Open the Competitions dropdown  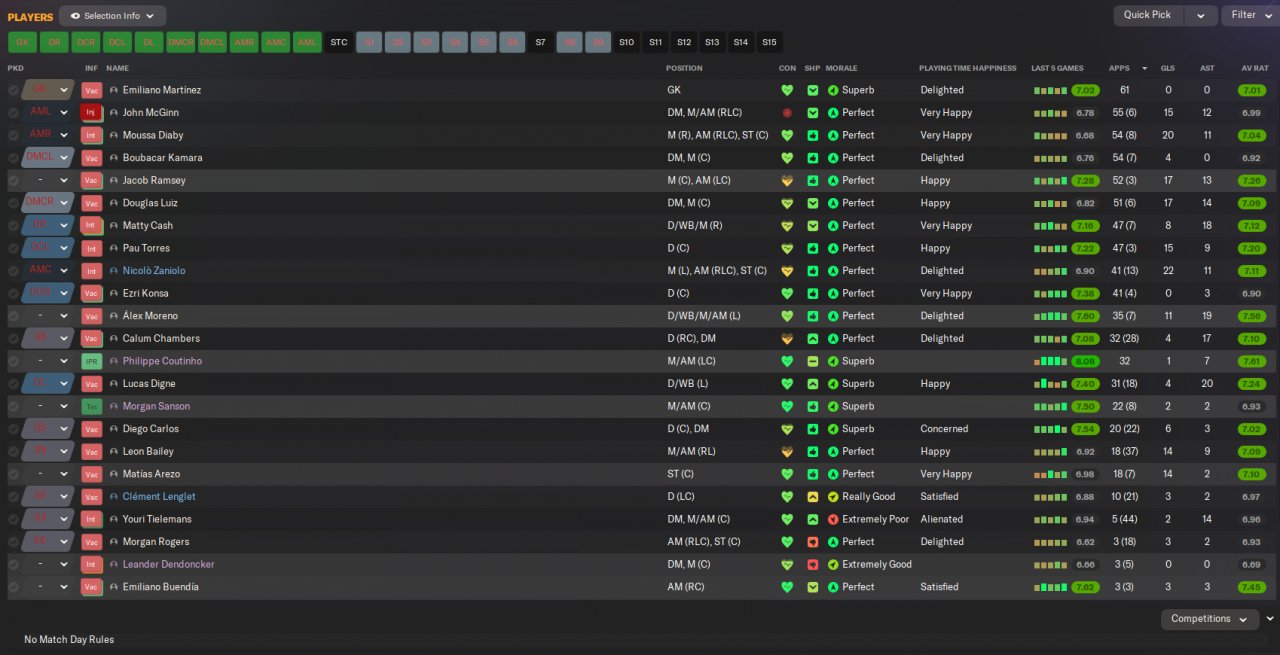point(1210,619)
